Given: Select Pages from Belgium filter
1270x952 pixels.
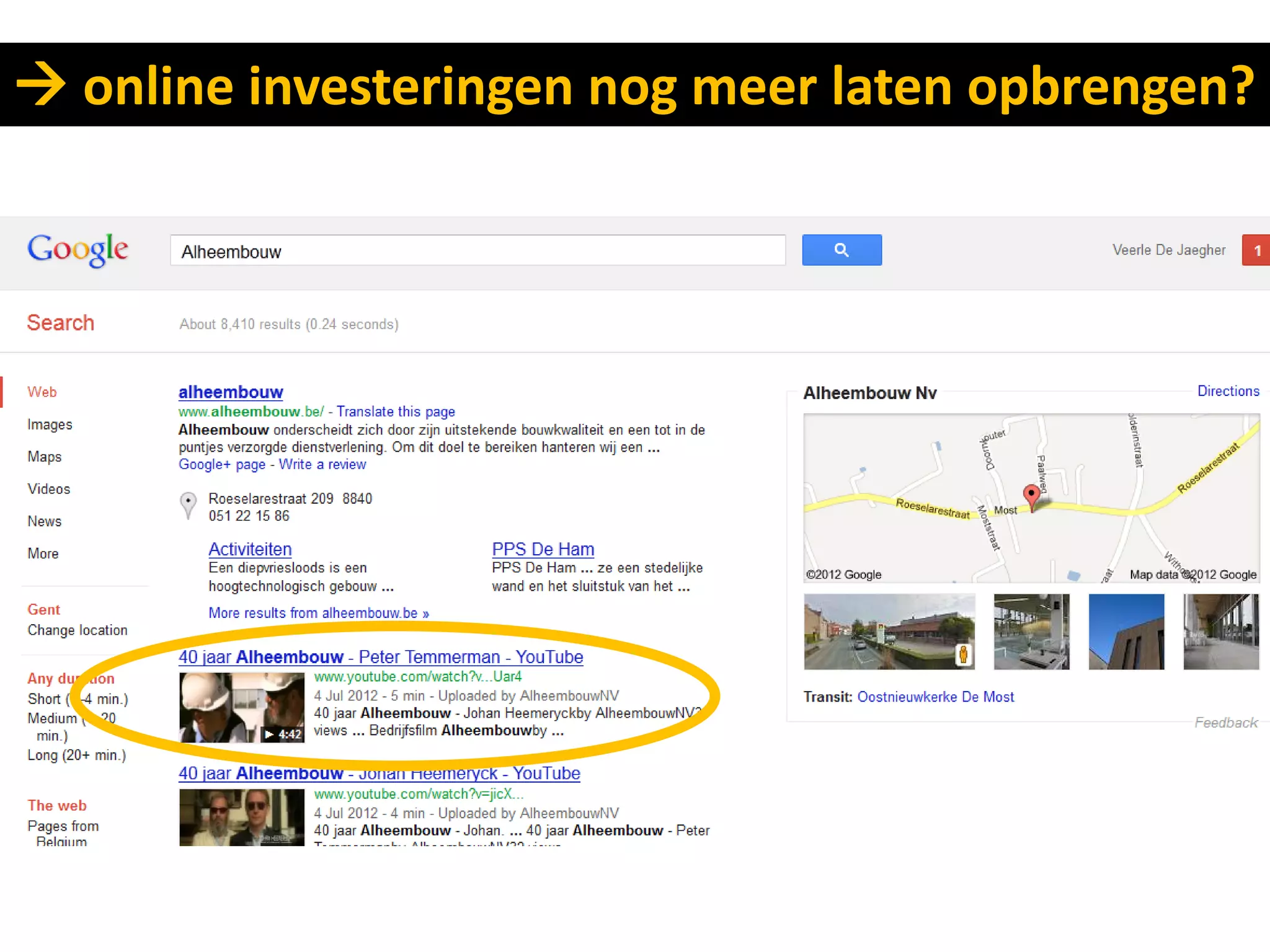Looking at the screenshot, I should pyautogui.click(x=63, y=834).
